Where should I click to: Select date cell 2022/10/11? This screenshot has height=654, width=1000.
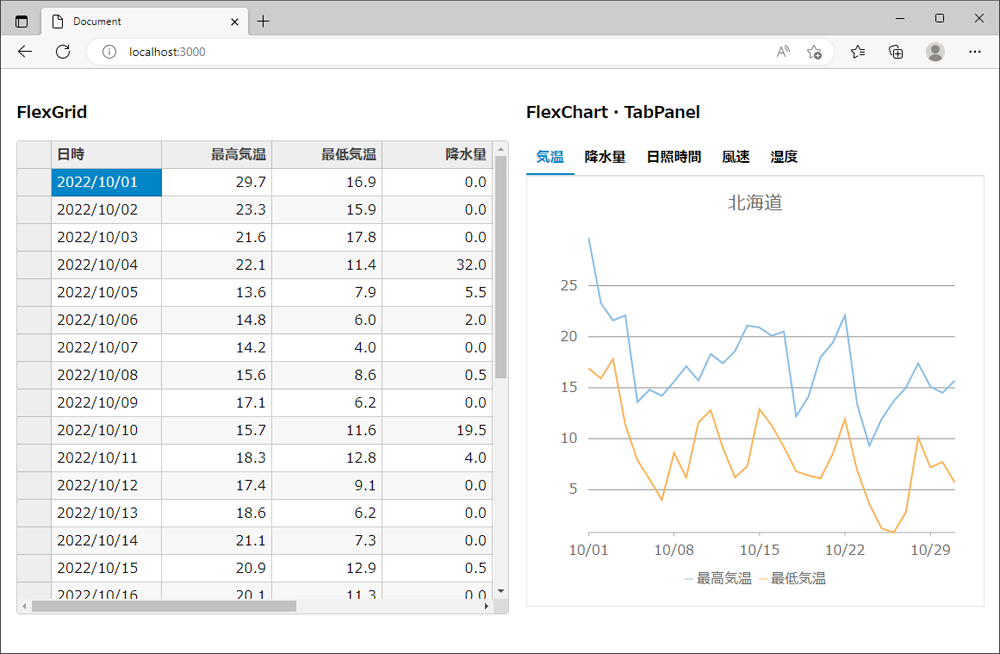click(x=107, y=458)
